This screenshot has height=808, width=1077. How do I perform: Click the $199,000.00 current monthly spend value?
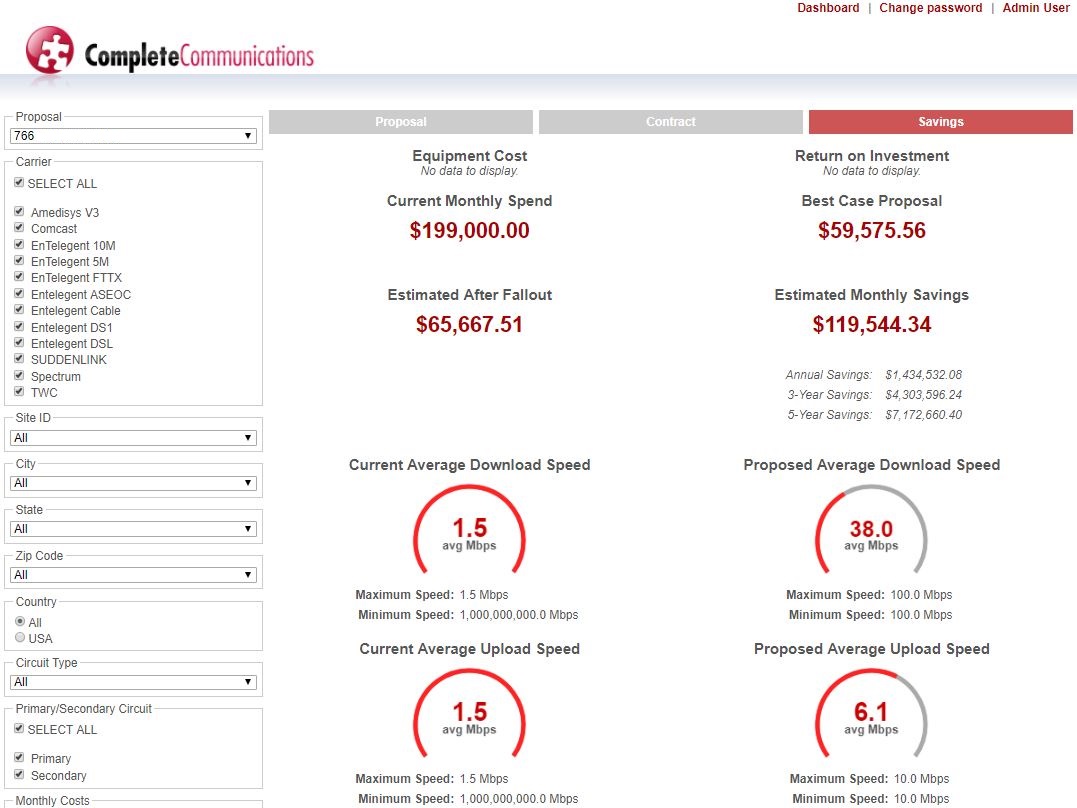pos(469,230)
